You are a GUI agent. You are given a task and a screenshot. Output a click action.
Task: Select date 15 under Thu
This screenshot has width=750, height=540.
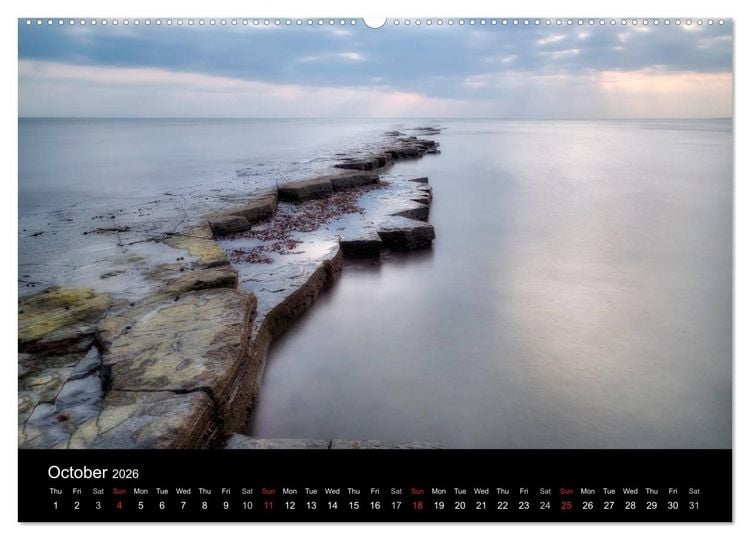pos(353,506)
